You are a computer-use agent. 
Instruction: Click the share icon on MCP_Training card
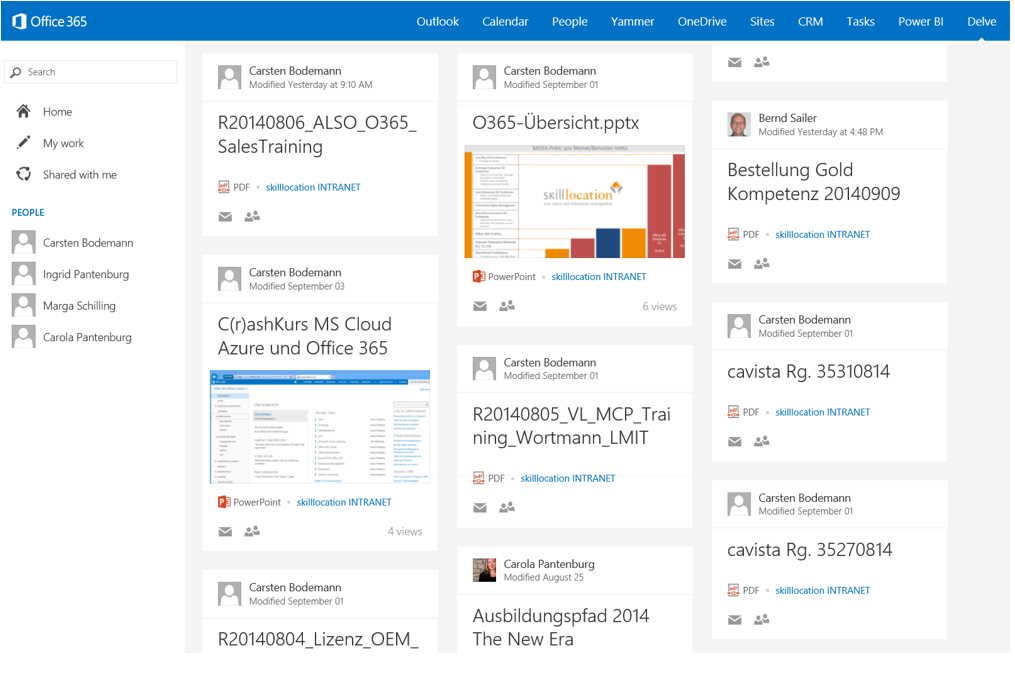pos(507,507)
